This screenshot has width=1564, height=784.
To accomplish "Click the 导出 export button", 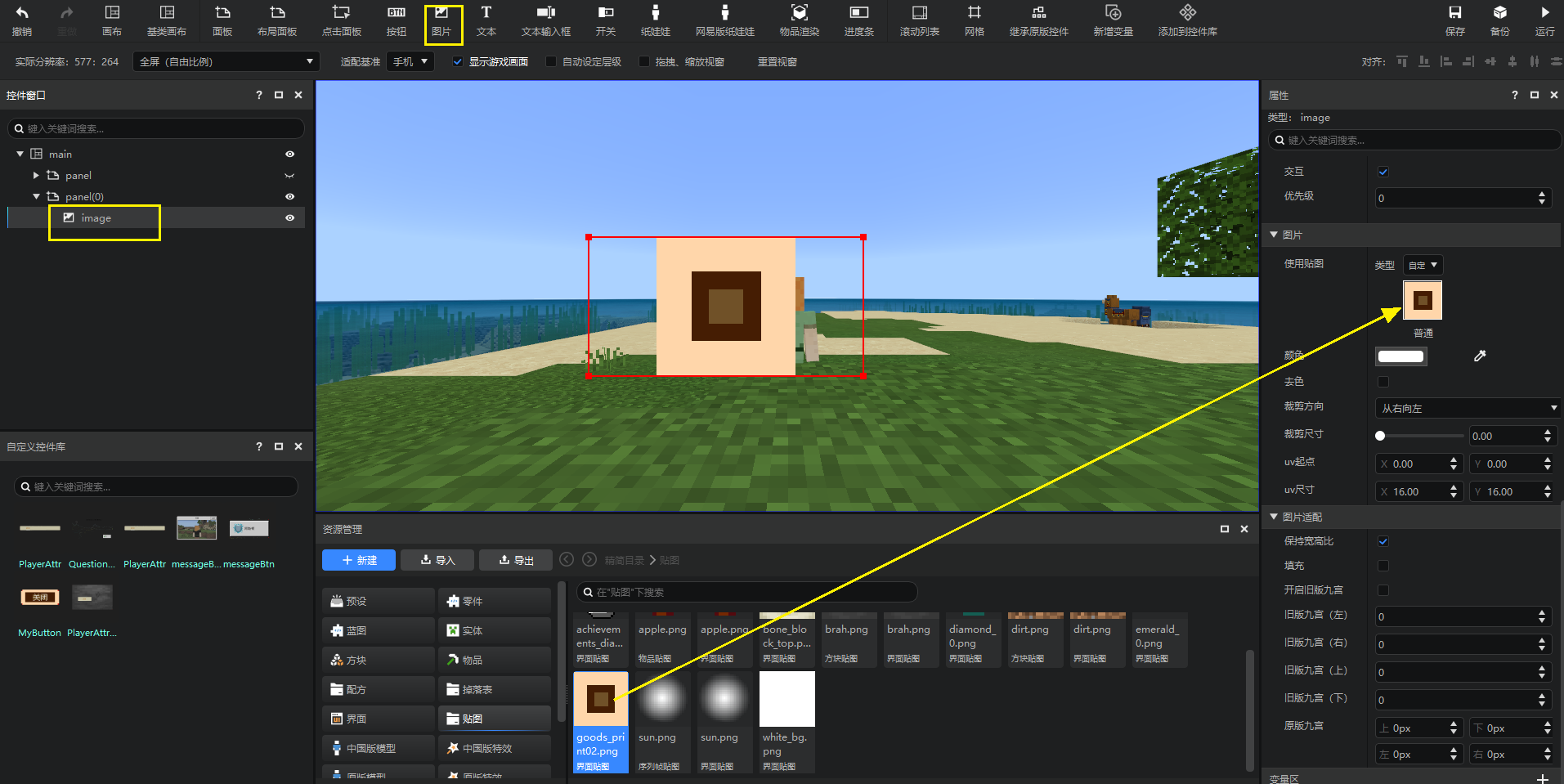I will tap(516, 560).
